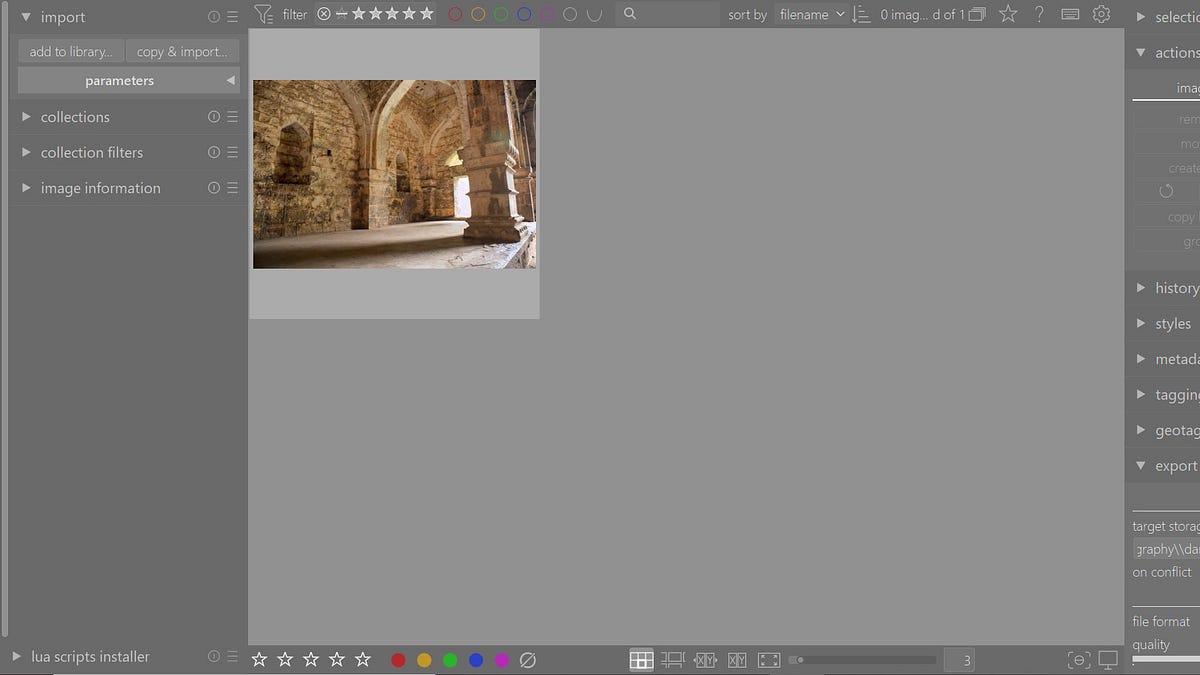This screenshot has height=675, width=1200.
Task: Click the thumbnail zoom slider
Action: click(863, 660)
